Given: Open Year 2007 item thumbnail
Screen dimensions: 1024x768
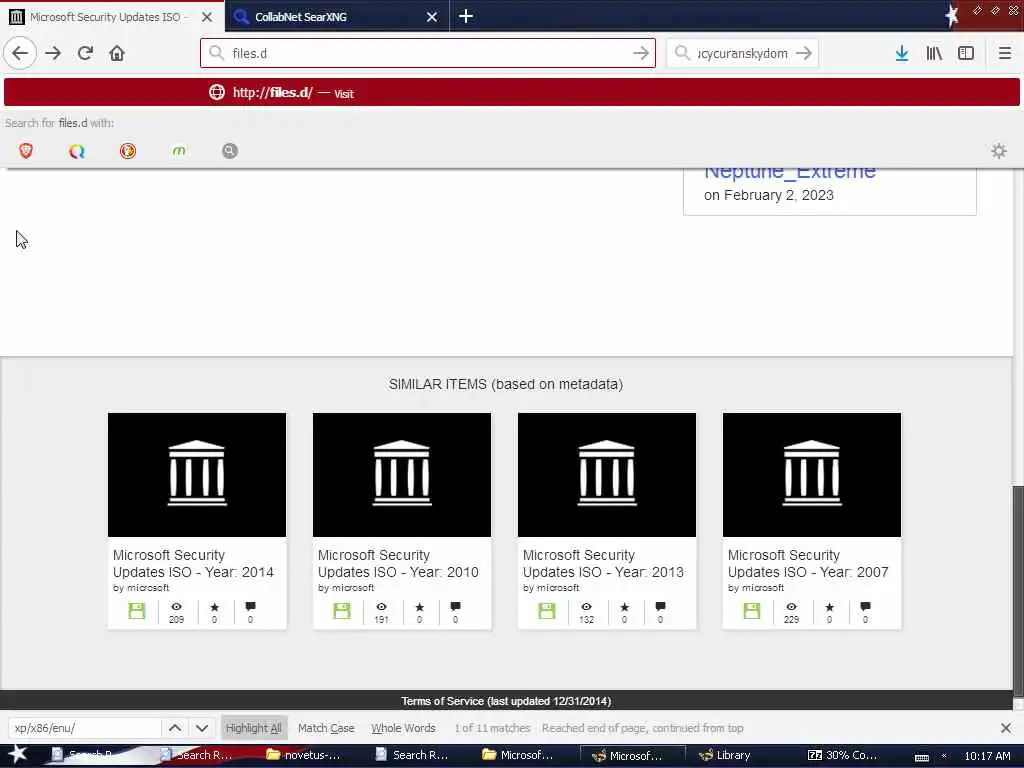Looking at the screenshot, I should [x=812, y=475].
